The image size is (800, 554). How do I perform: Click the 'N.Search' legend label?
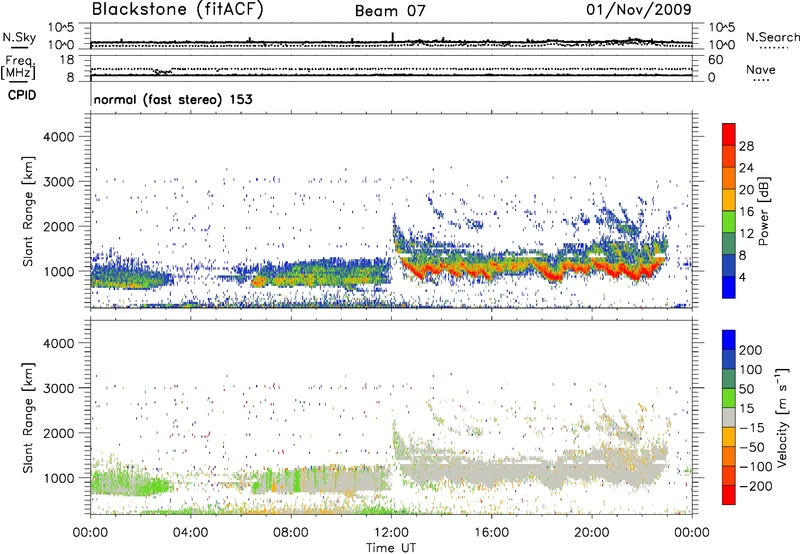coord(772,37)
